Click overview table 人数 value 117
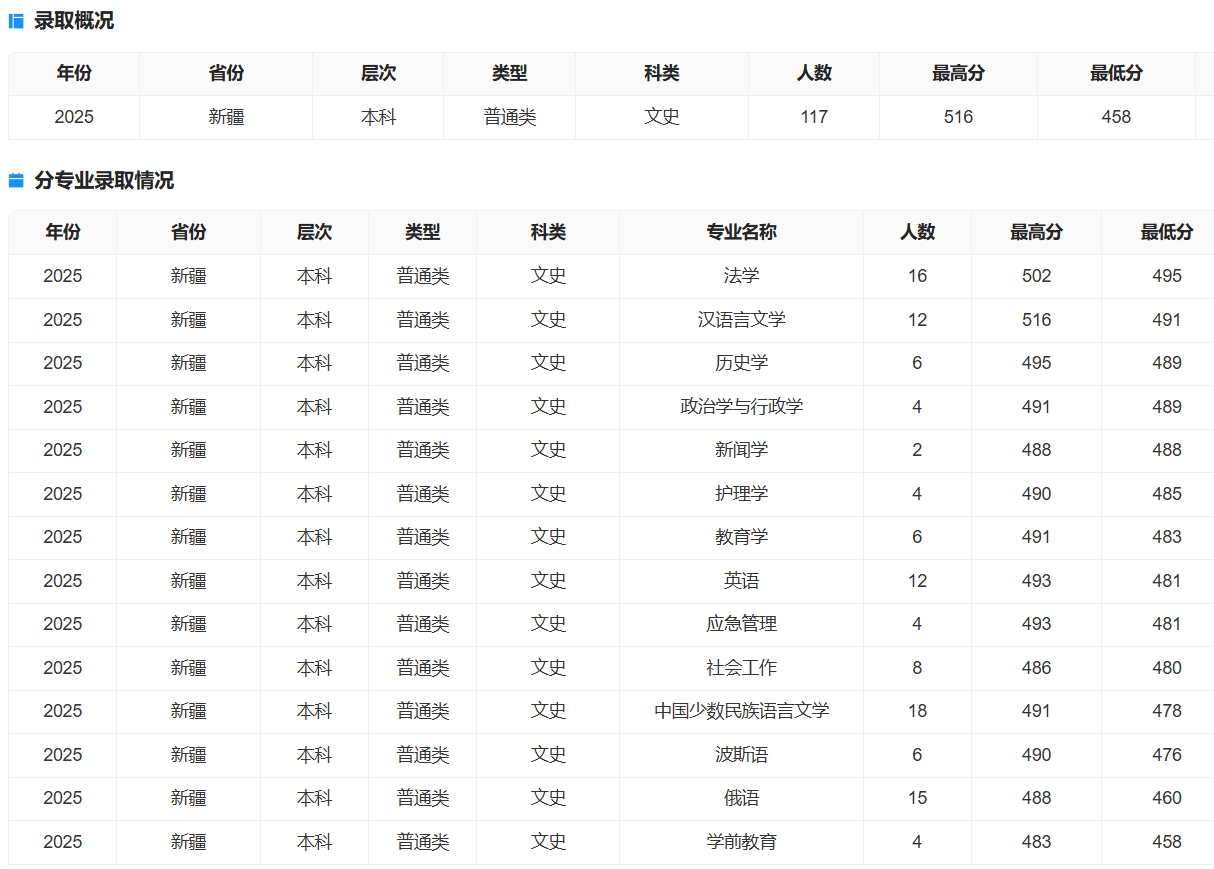Screen dimensions: 1214x869 coord(814,117)
